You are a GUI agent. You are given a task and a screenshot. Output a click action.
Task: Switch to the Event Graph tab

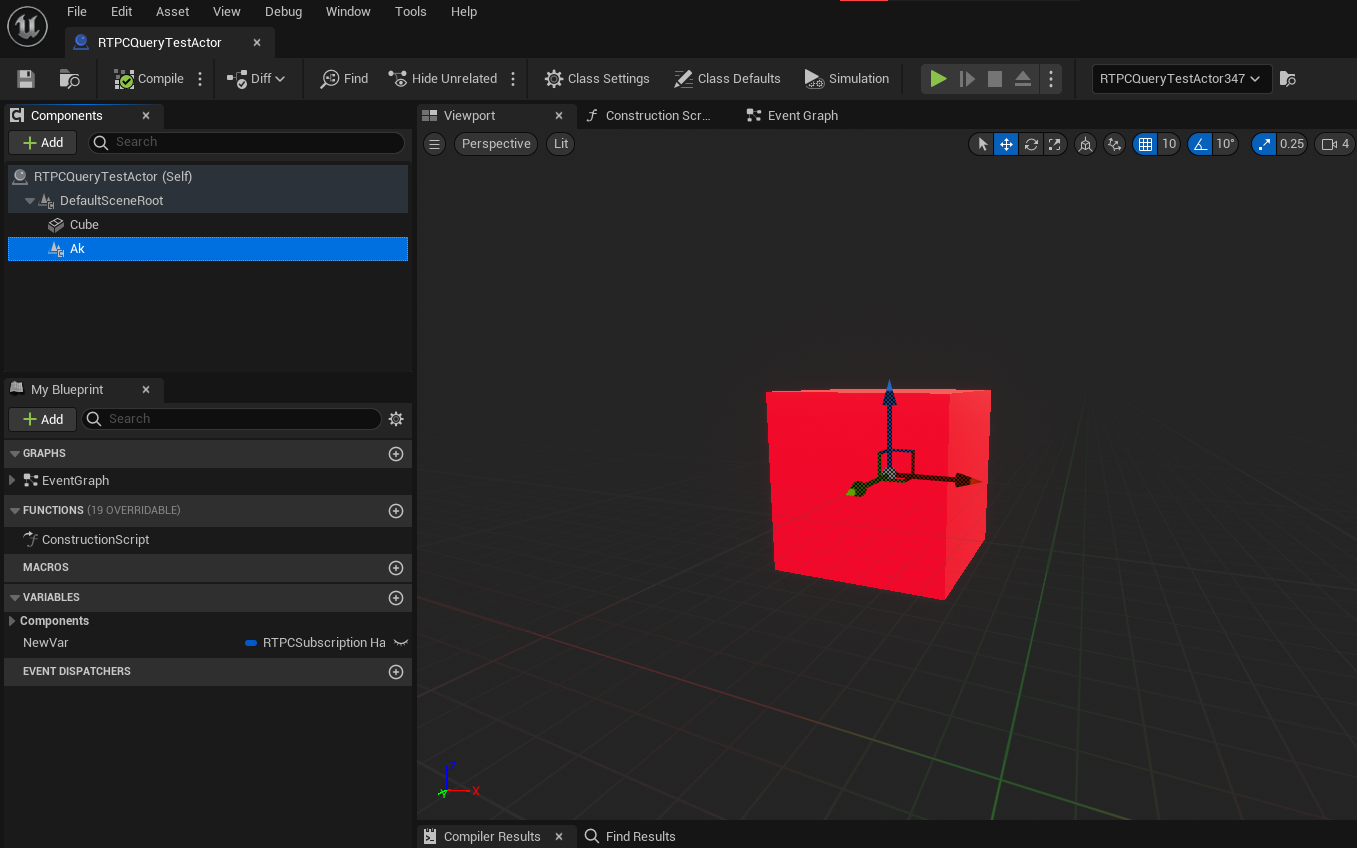[x=801, y=116]
